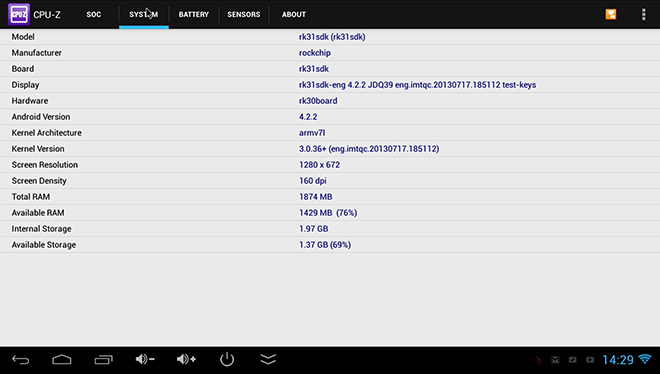The width and height of the screenshot is (660, 374).
Task: Select the Manufacturer label
Action: 37,53
